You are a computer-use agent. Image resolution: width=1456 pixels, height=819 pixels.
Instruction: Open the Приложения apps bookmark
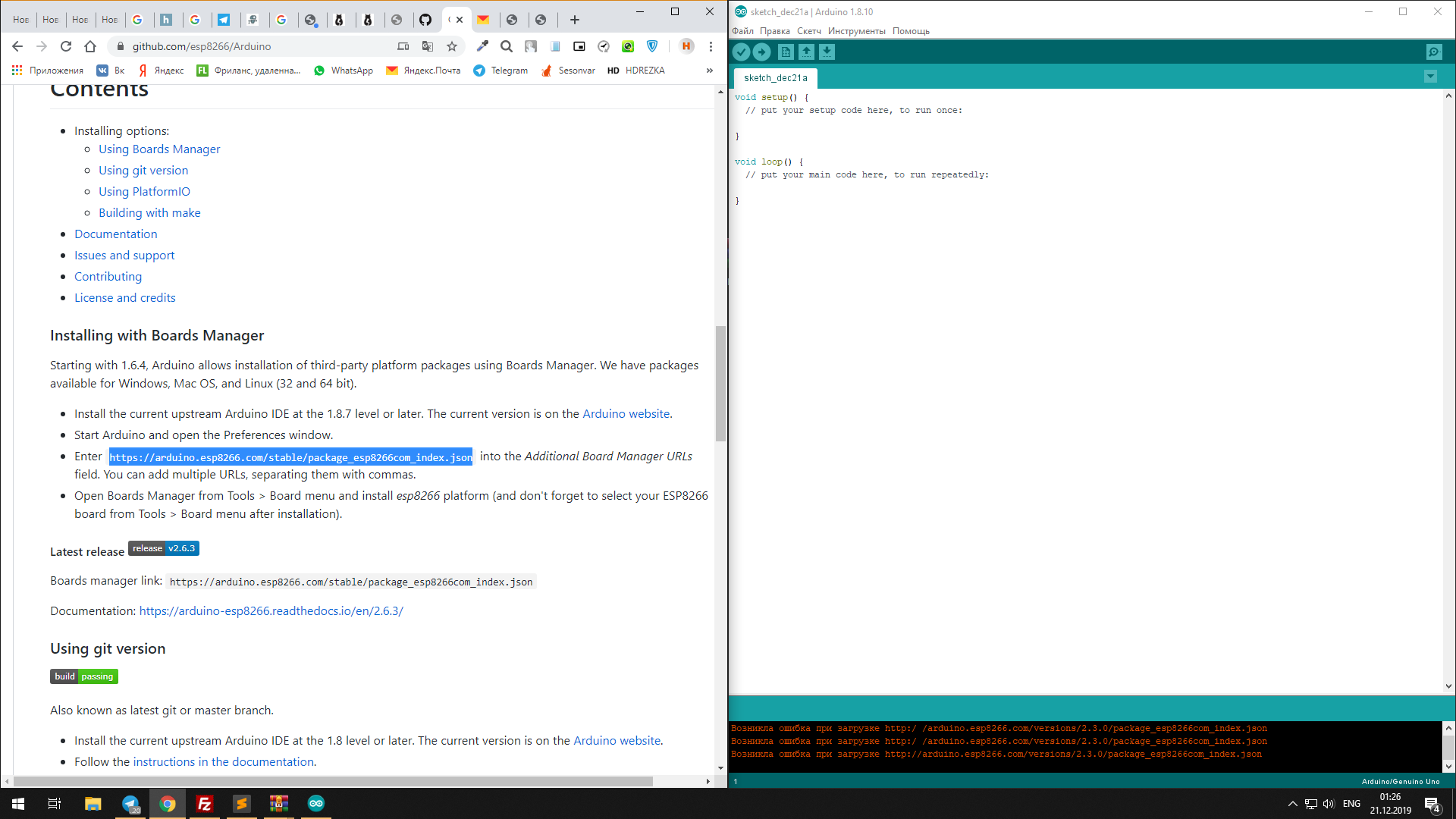(x=48, y=70)
